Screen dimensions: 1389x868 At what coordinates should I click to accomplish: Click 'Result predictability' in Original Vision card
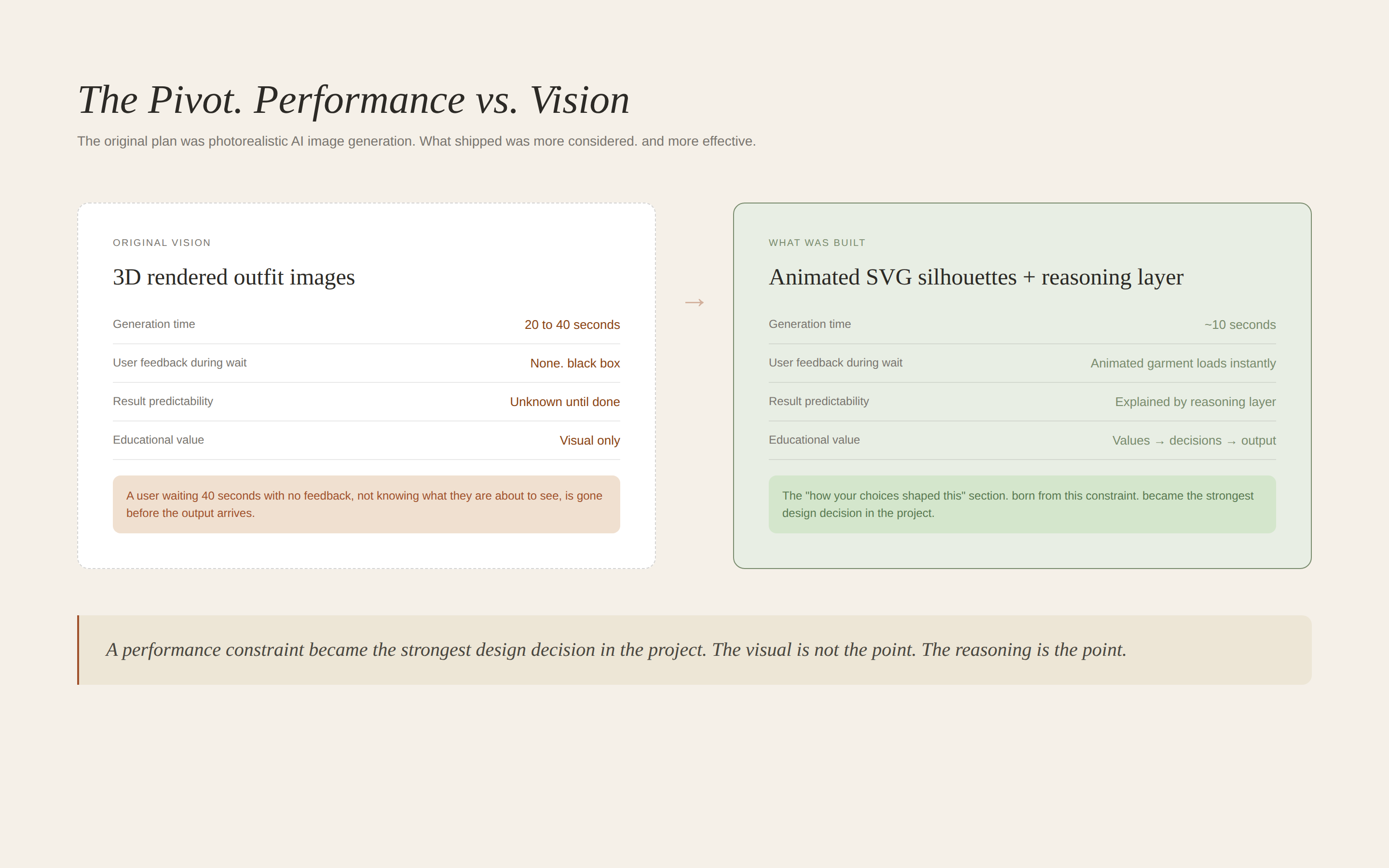click(x=163, y=401)
